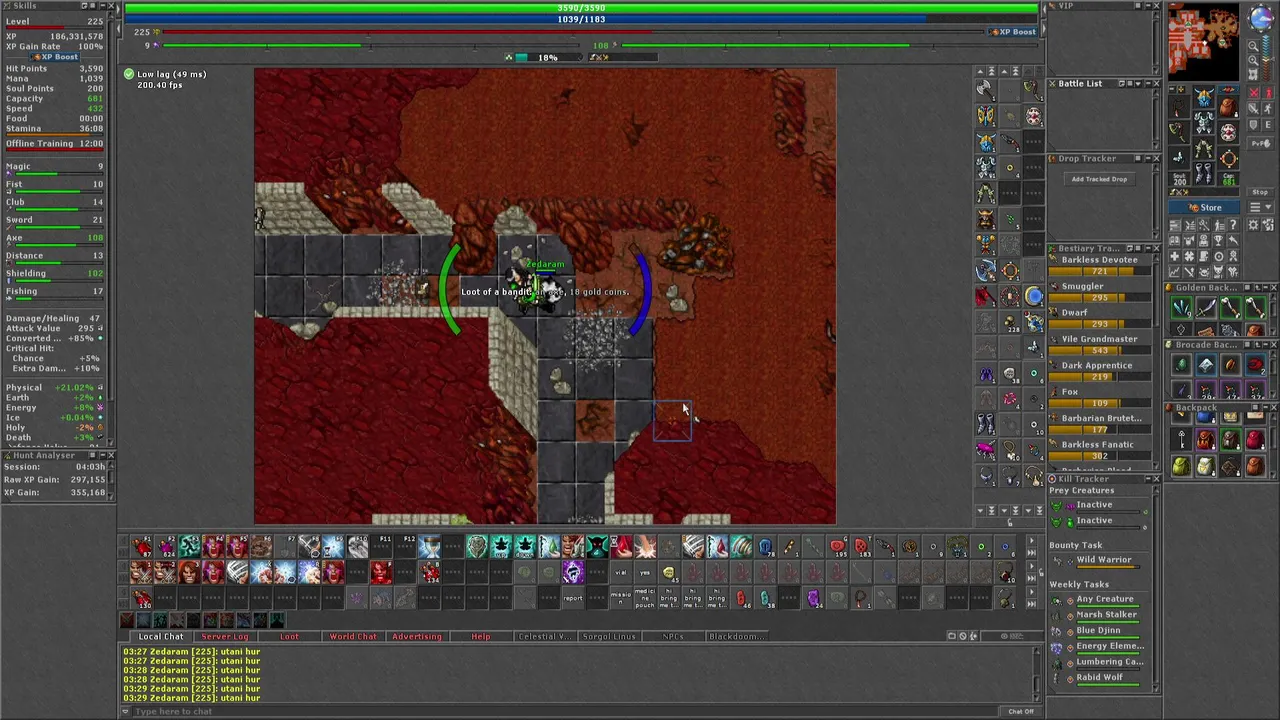
Task: Toggle chase opponent mode
Action: tap(1268, 108)
